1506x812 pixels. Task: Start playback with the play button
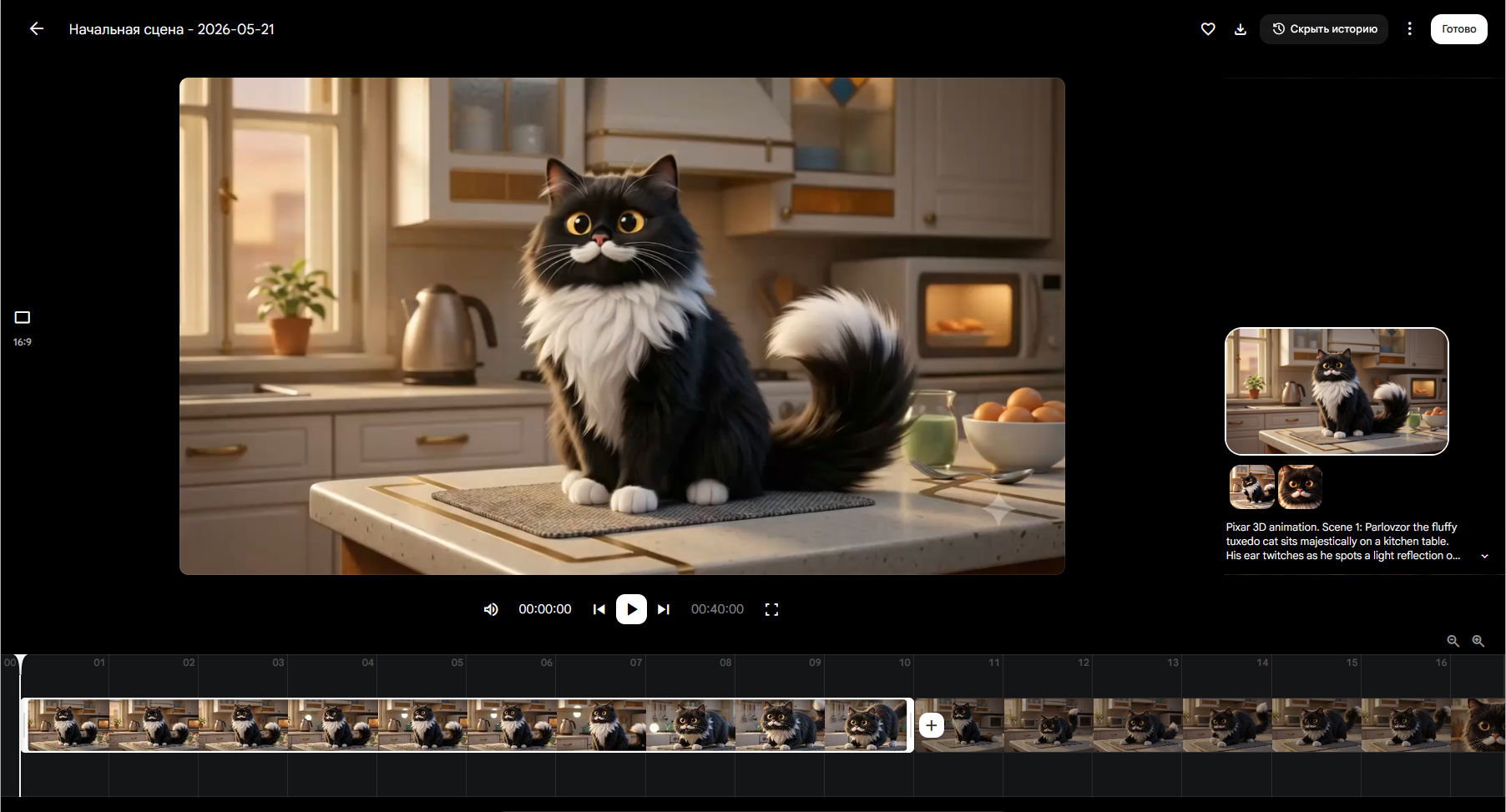click(x=631, y=609)
